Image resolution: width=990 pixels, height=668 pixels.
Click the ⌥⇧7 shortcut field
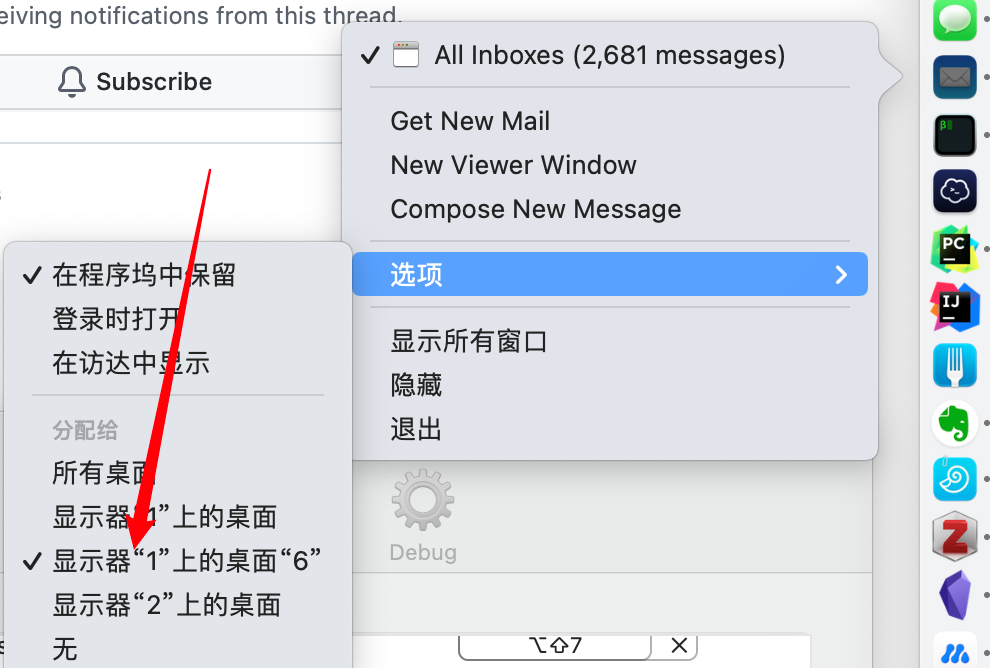(x=555, y=645)
